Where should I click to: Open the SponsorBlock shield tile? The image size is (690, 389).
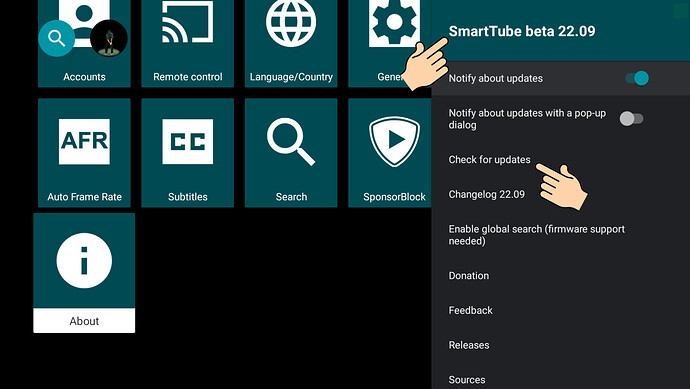(x=389, y=153)
